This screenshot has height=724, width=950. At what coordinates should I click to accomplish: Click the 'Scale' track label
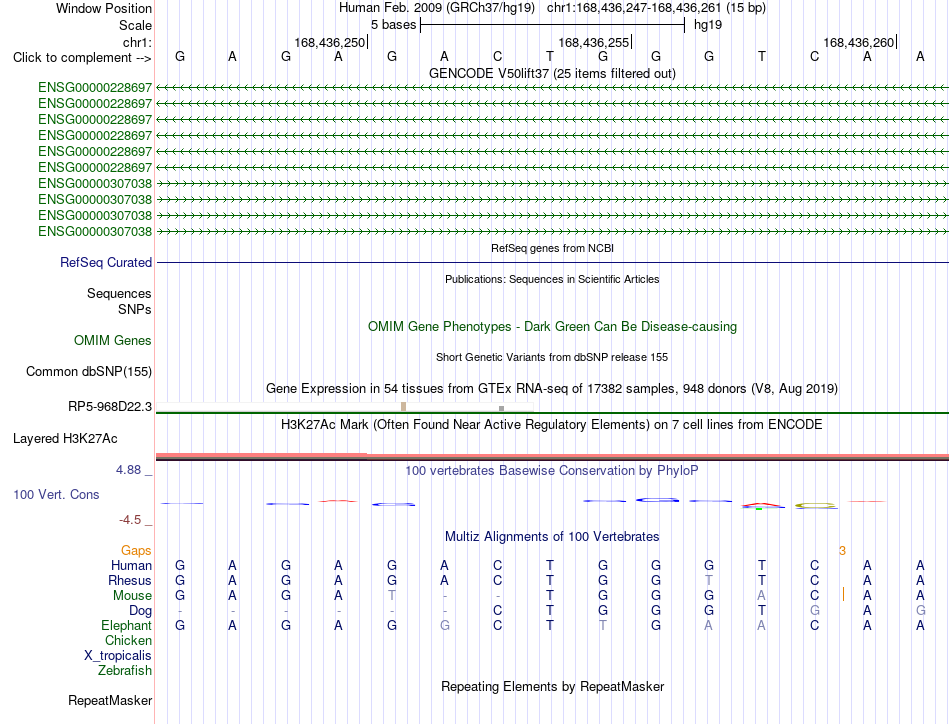135,25
